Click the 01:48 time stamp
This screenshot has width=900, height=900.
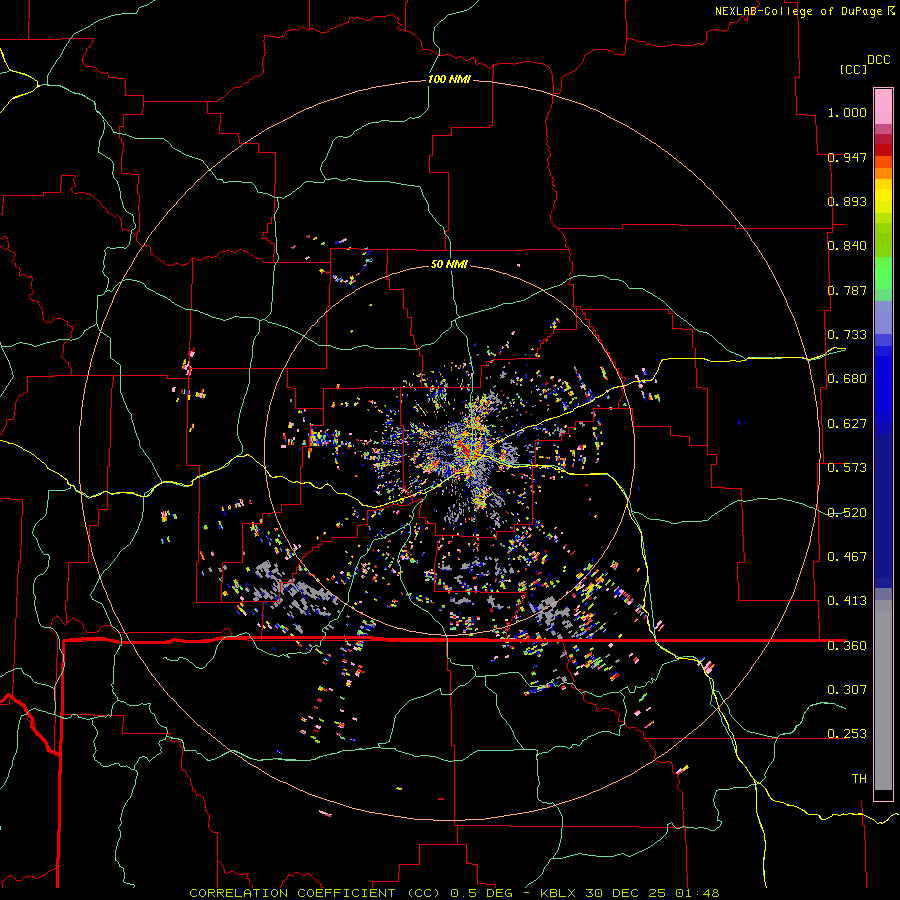(x=697, y=893)
